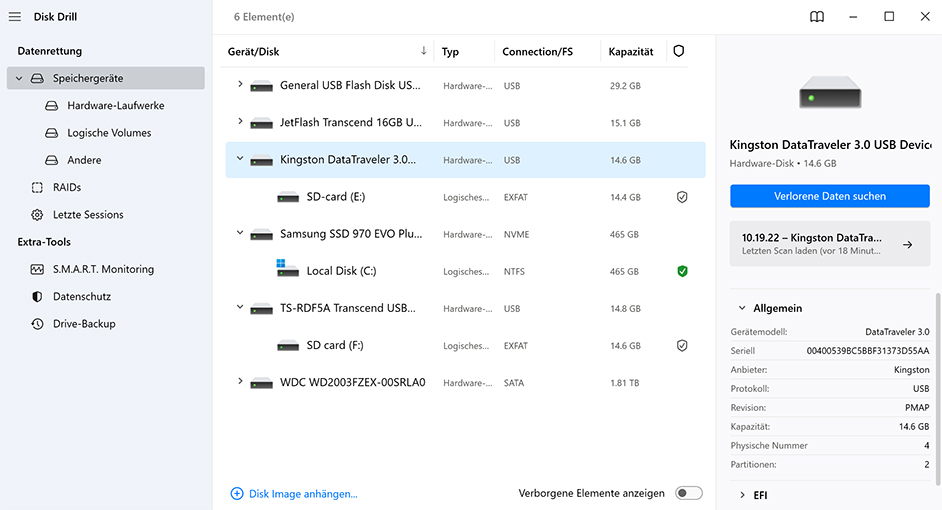Click serial number 00400539BC5BBF31373D55AA
This screenshot has width=942, height=510.
click(x=868, y=351)
